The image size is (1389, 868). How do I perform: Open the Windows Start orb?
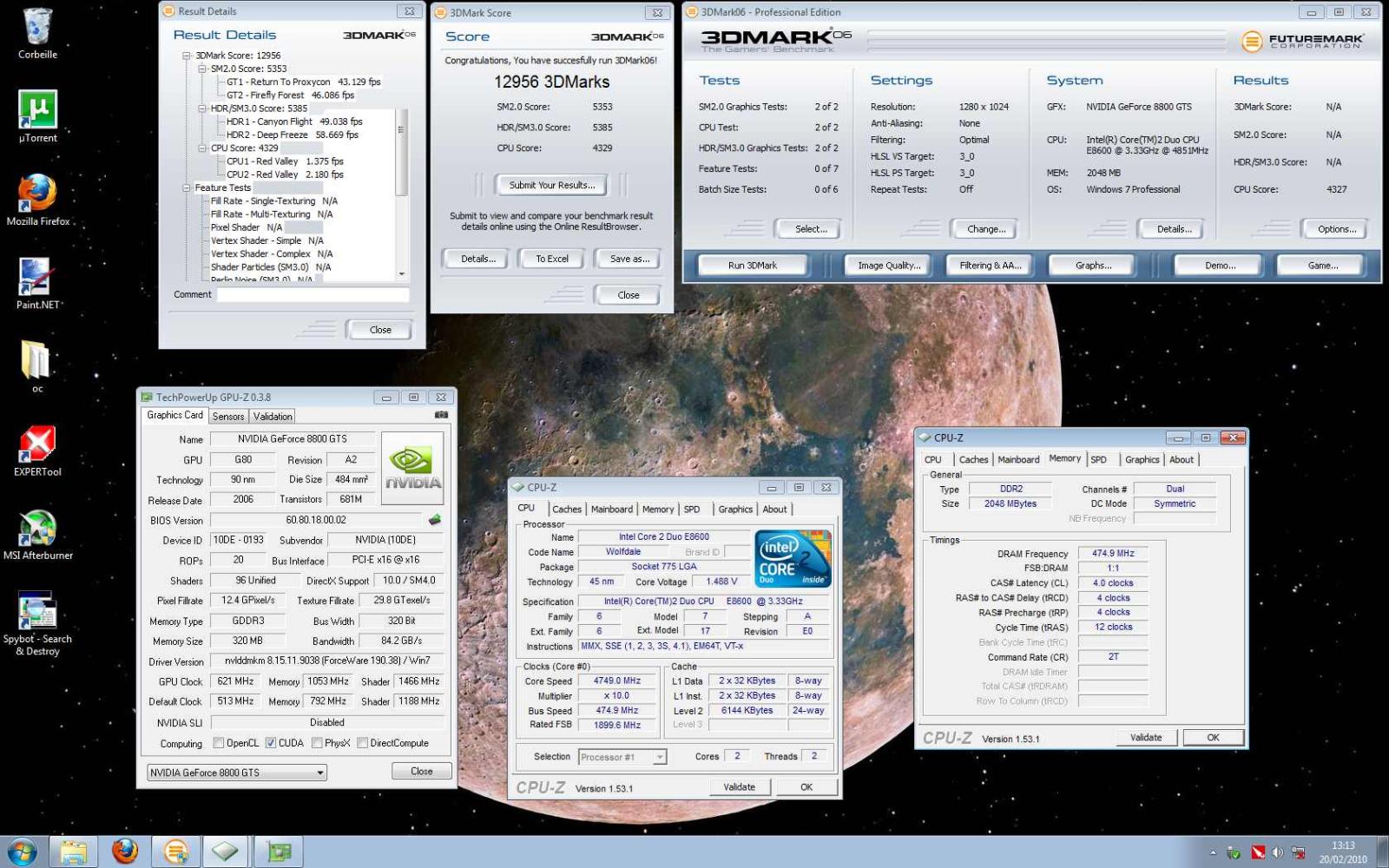[x=21, y=852]
